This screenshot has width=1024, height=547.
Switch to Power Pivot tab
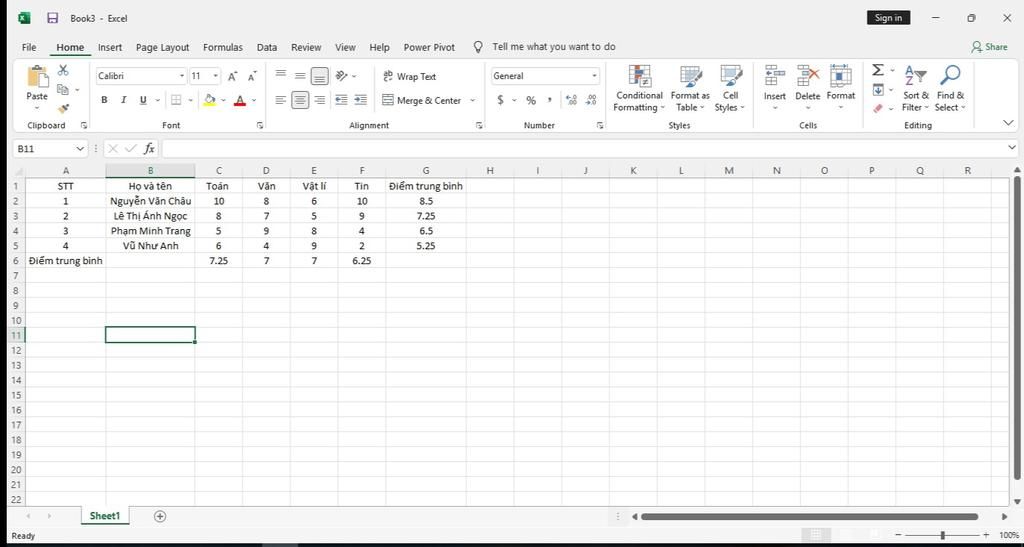pyautogui.click(x=429, y=47)
